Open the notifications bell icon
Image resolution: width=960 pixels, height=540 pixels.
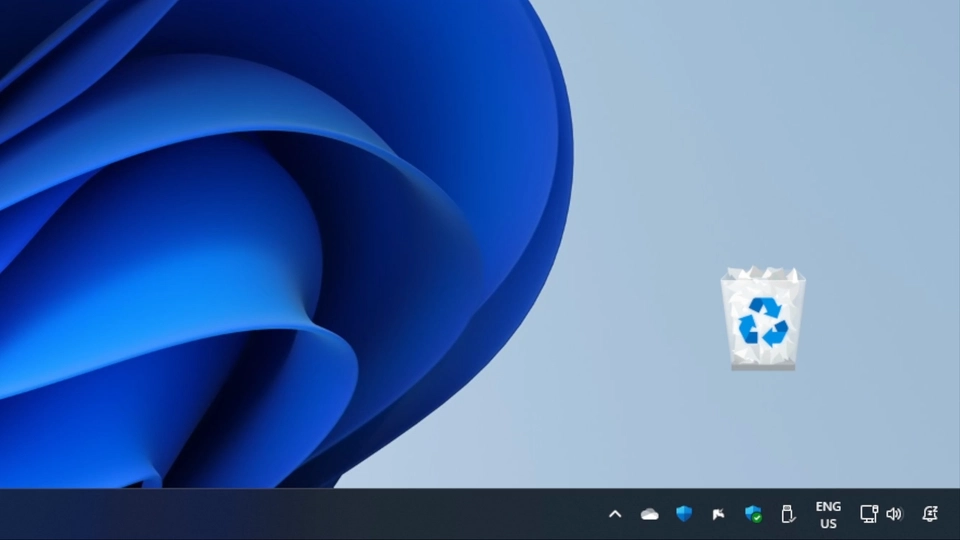[x=930, y=514]
